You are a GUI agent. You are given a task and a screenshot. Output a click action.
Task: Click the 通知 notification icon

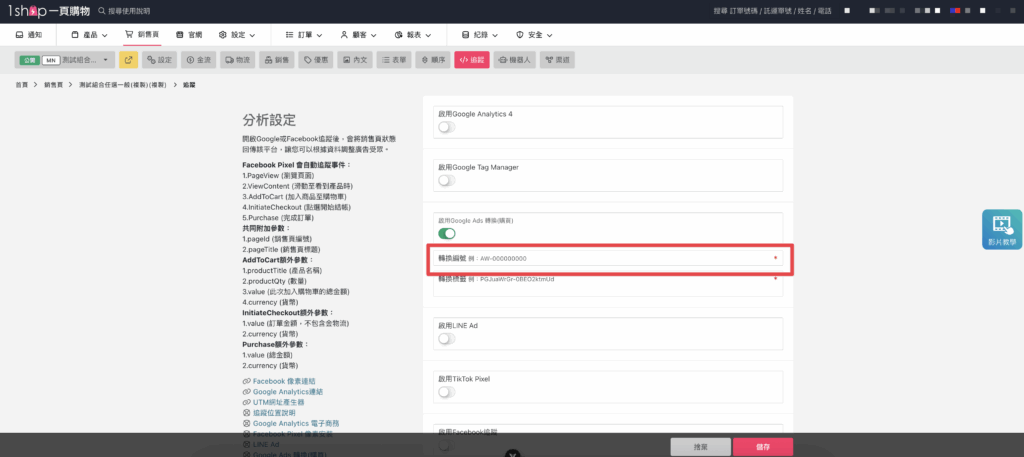click(29, 34)
